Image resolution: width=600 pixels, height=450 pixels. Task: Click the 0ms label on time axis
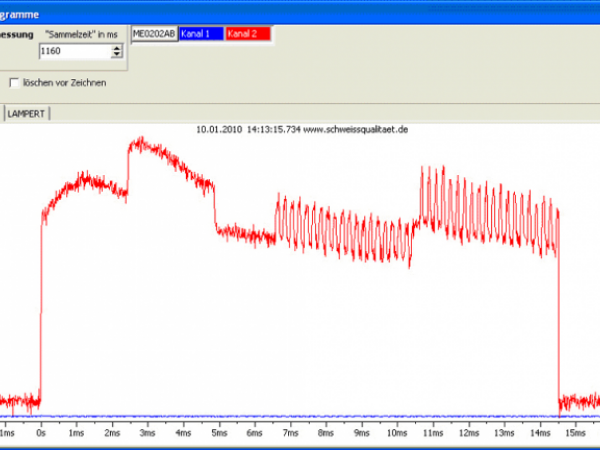point(40,434)
